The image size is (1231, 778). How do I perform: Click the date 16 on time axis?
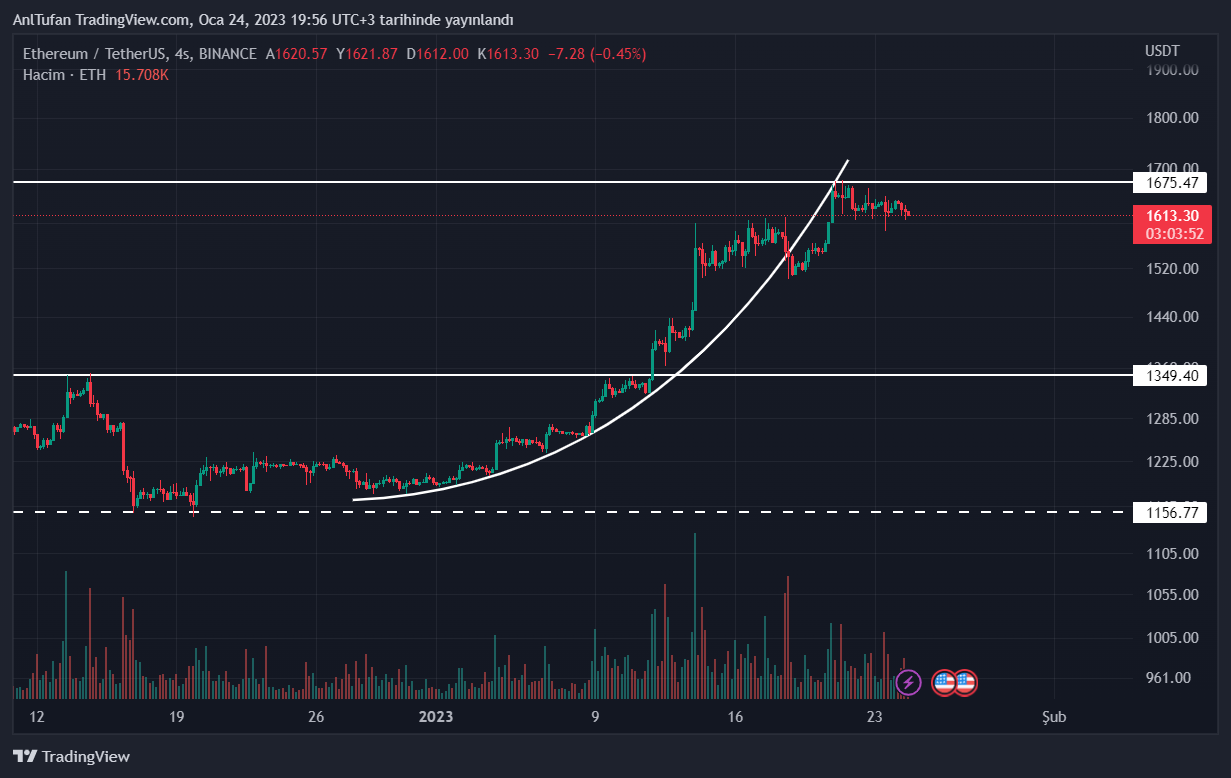736,717
